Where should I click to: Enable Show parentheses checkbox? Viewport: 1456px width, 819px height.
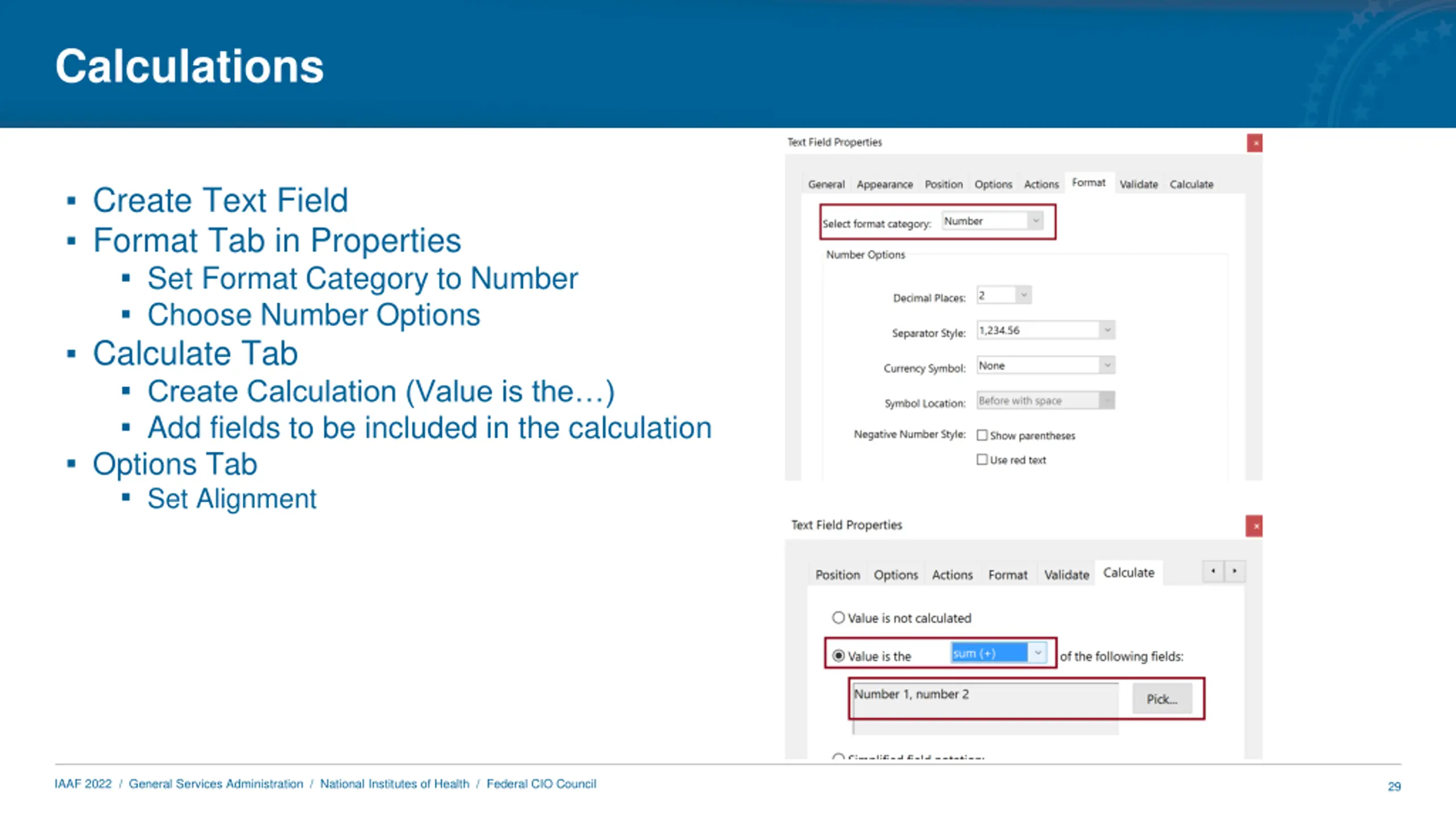[982, 436]
